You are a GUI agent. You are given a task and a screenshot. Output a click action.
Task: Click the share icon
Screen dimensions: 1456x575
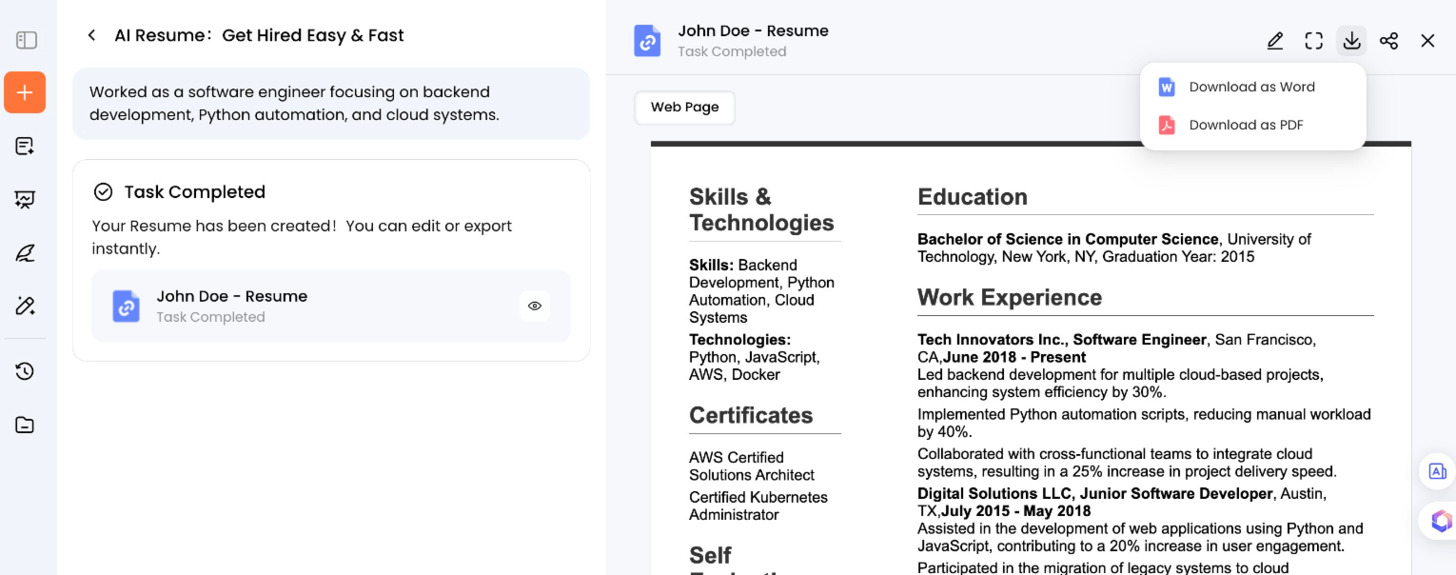[x=1389, y=41]
